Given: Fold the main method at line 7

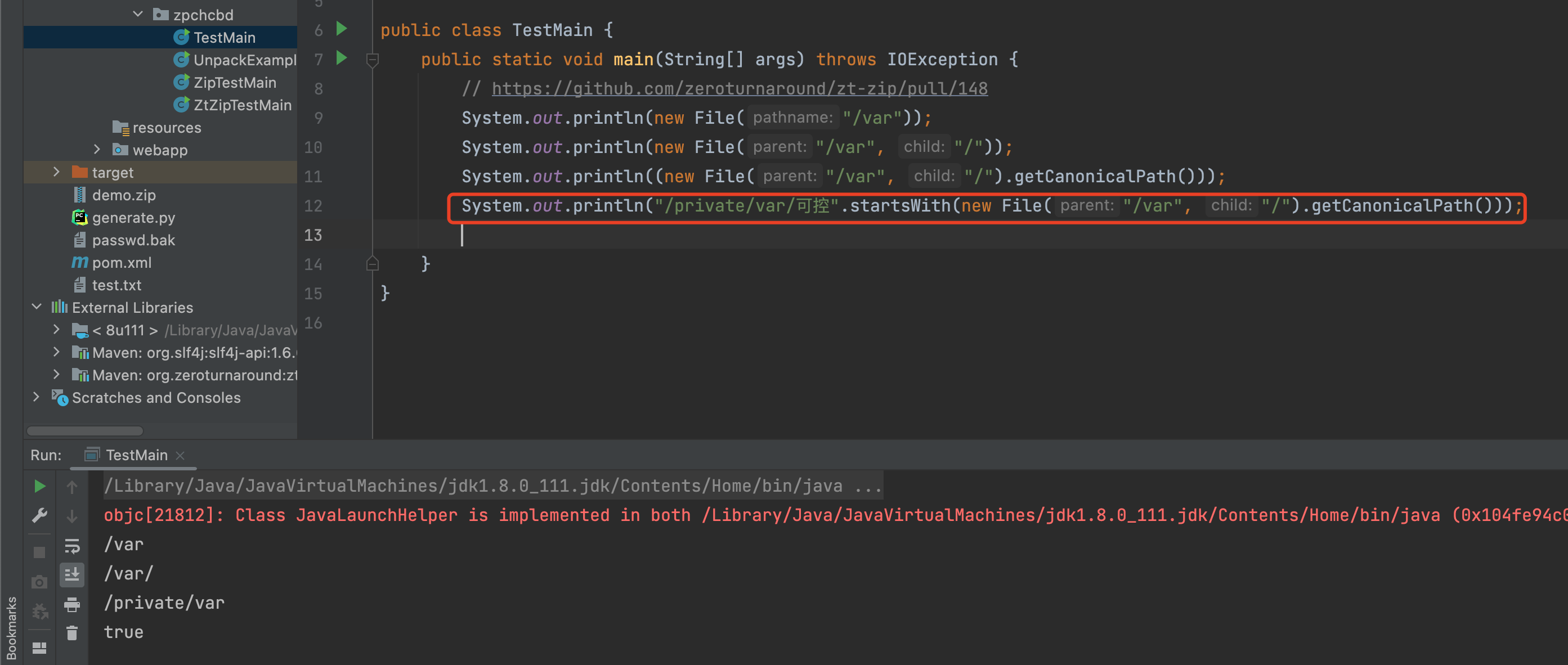Looking at the screenshot, I should pyautogui.click(x=373, y=60).
